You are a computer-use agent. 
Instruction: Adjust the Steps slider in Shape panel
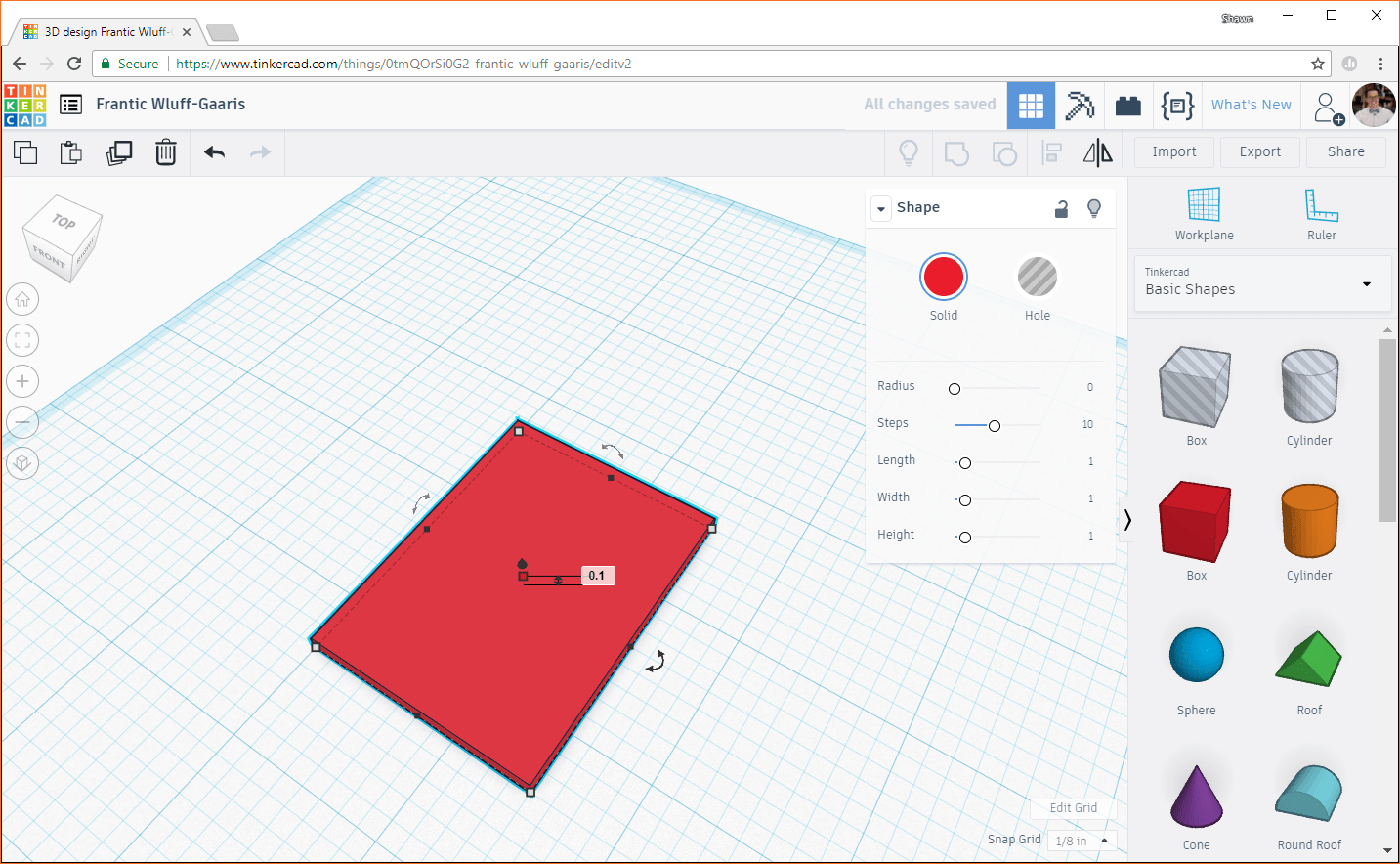(995, 425)
